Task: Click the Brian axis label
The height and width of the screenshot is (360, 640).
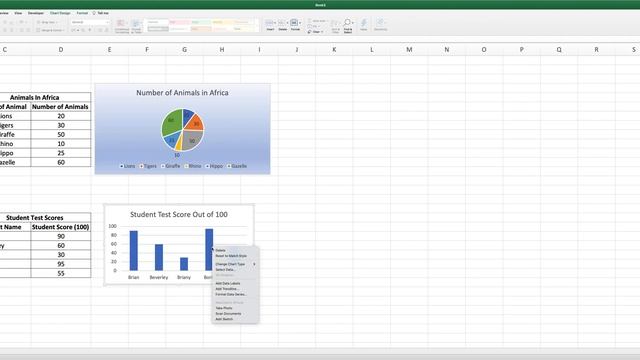Action: click(x=133, y=277)
